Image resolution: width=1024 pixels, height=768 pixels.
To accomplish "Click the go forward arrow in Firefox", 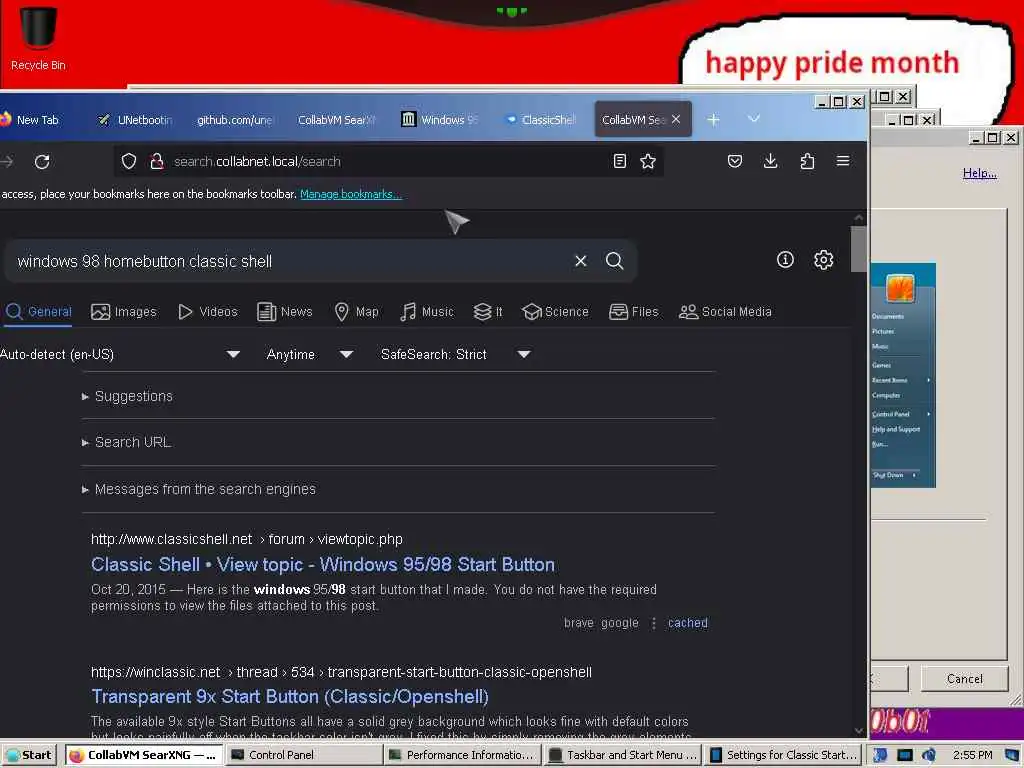I will (x=7, y=161).
